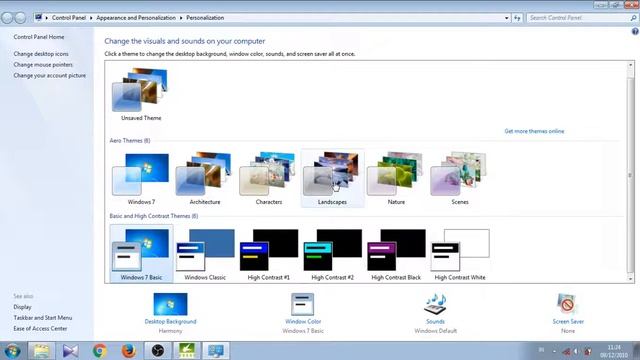Open the Sounds settings icon
This screenshot has width=640, height=360.
(435, 304)
